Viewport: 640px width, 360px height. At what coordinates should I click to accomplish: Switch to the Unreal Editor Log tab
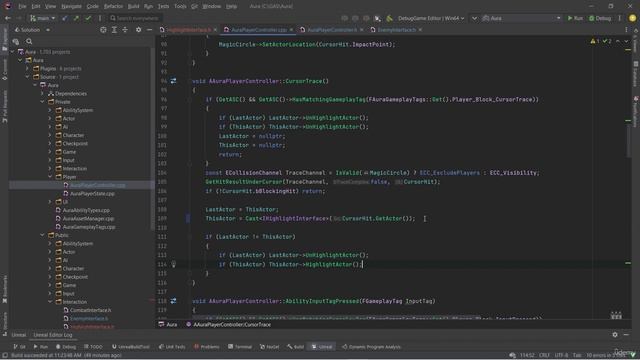53,335
